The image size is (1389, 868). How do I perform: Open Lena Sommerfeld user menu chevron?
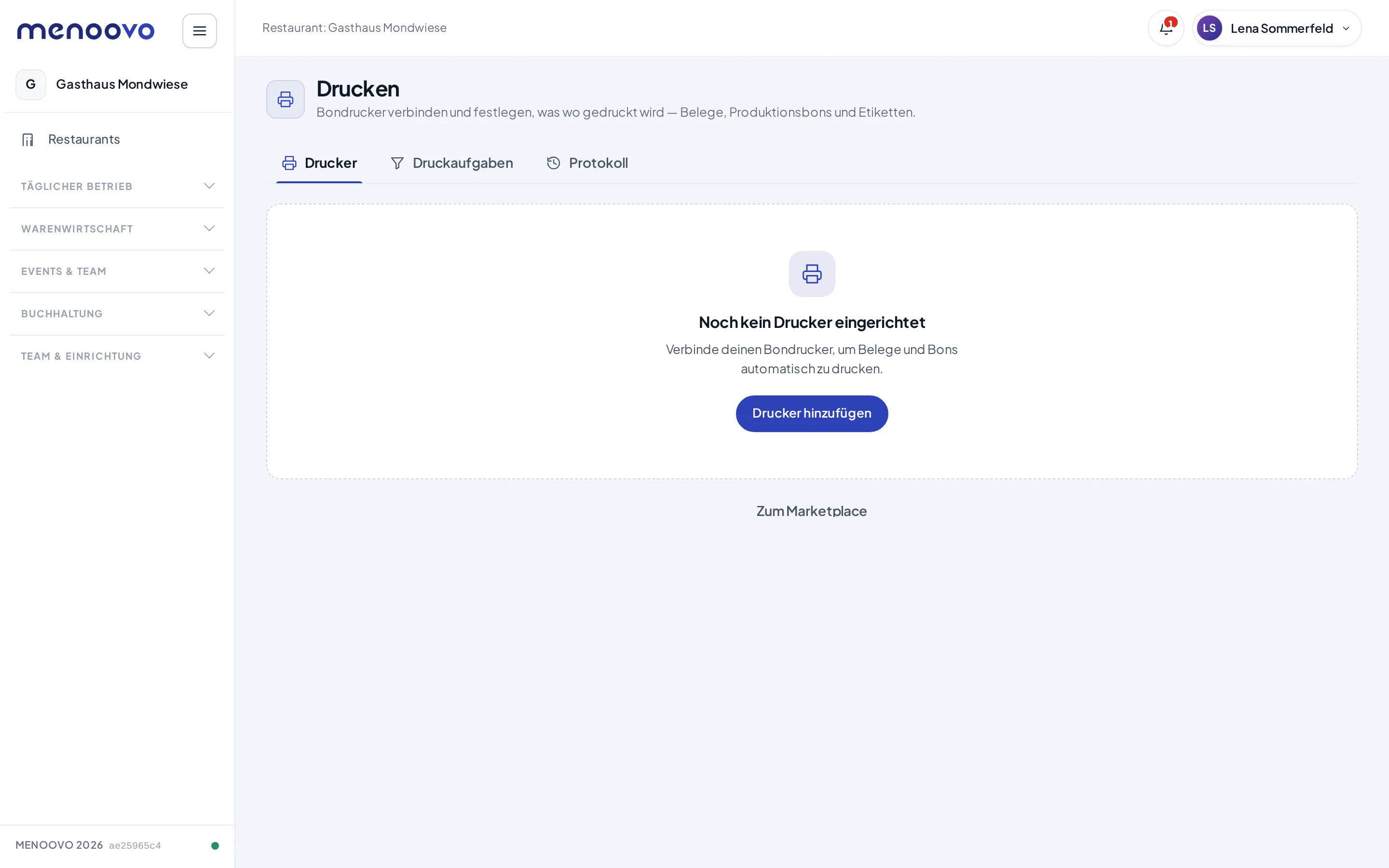[1346, 29]
